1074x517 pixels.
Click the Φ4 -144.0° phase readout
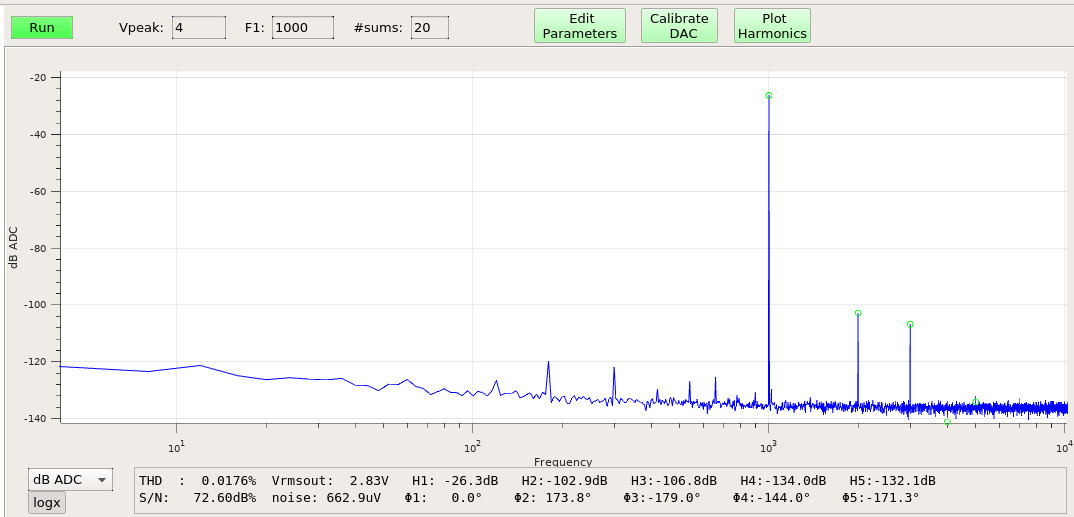(771, 498)
